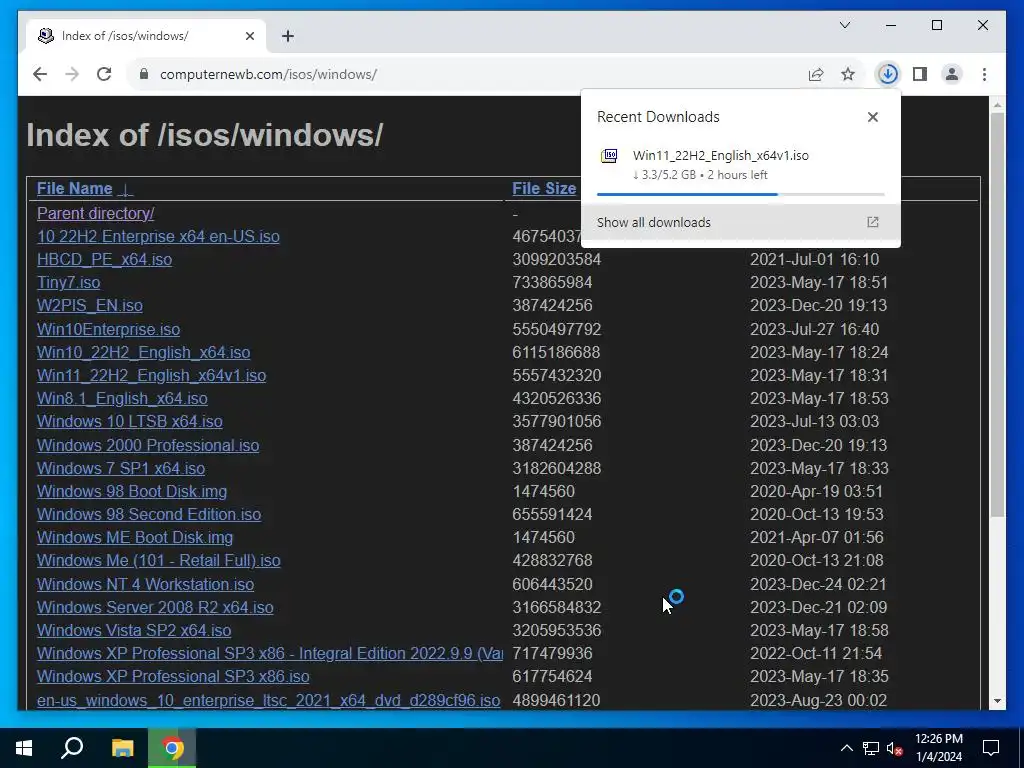Download Windows Me (101 - Retail Full).iso
The height and width of the screenshot is (768, 1024).
(x=159, y=560)
